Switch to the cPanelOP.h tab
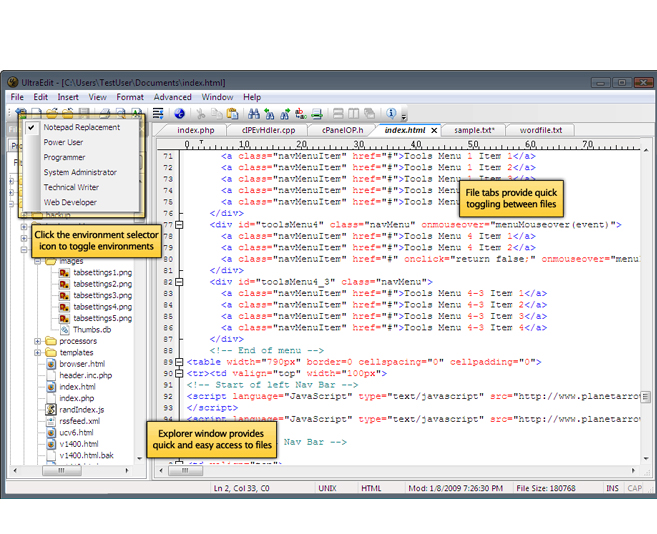The width and height of the screenshot is (657, 534). (x=342, y=130)
